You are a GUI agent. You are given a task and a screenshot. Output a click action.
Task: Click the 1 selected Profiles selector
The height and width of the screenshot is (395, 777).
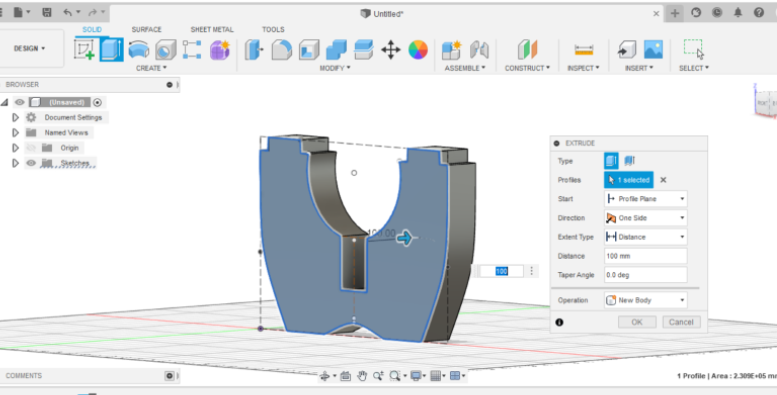pos(628,180)
